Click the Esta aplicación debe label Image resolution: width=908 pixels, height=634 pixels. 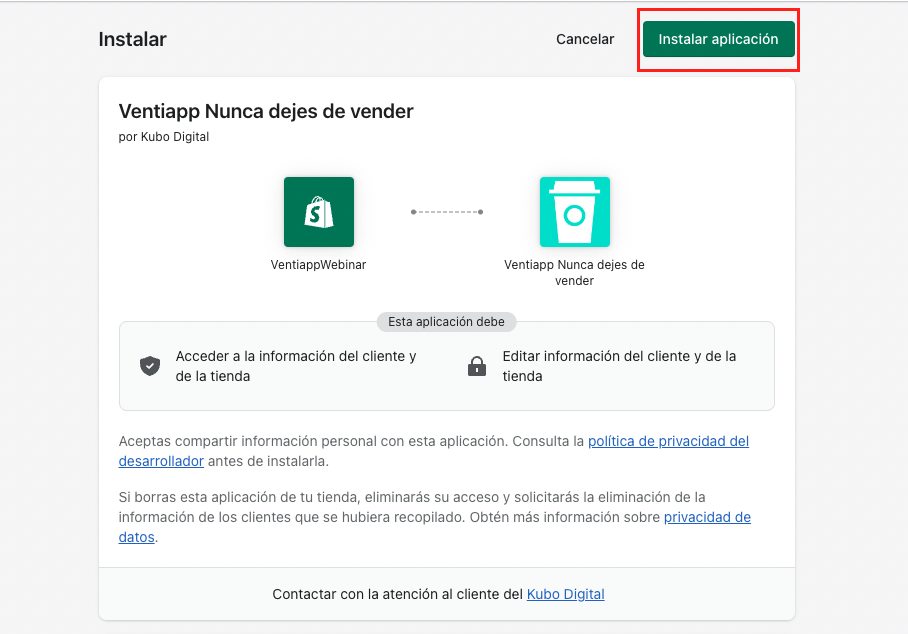click(446, 322)
